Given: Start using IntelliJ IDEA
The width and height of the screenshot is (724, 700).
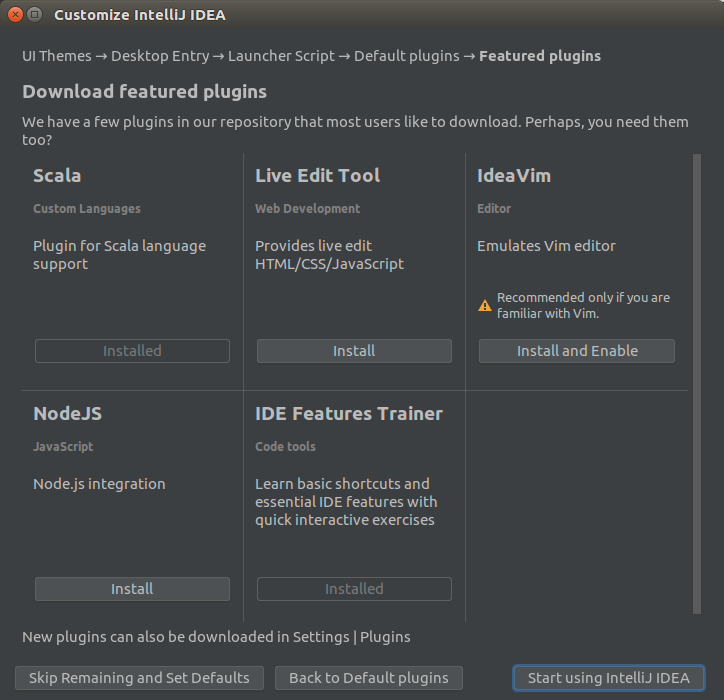Looking at the screenshot, I should tap(609, 678).
